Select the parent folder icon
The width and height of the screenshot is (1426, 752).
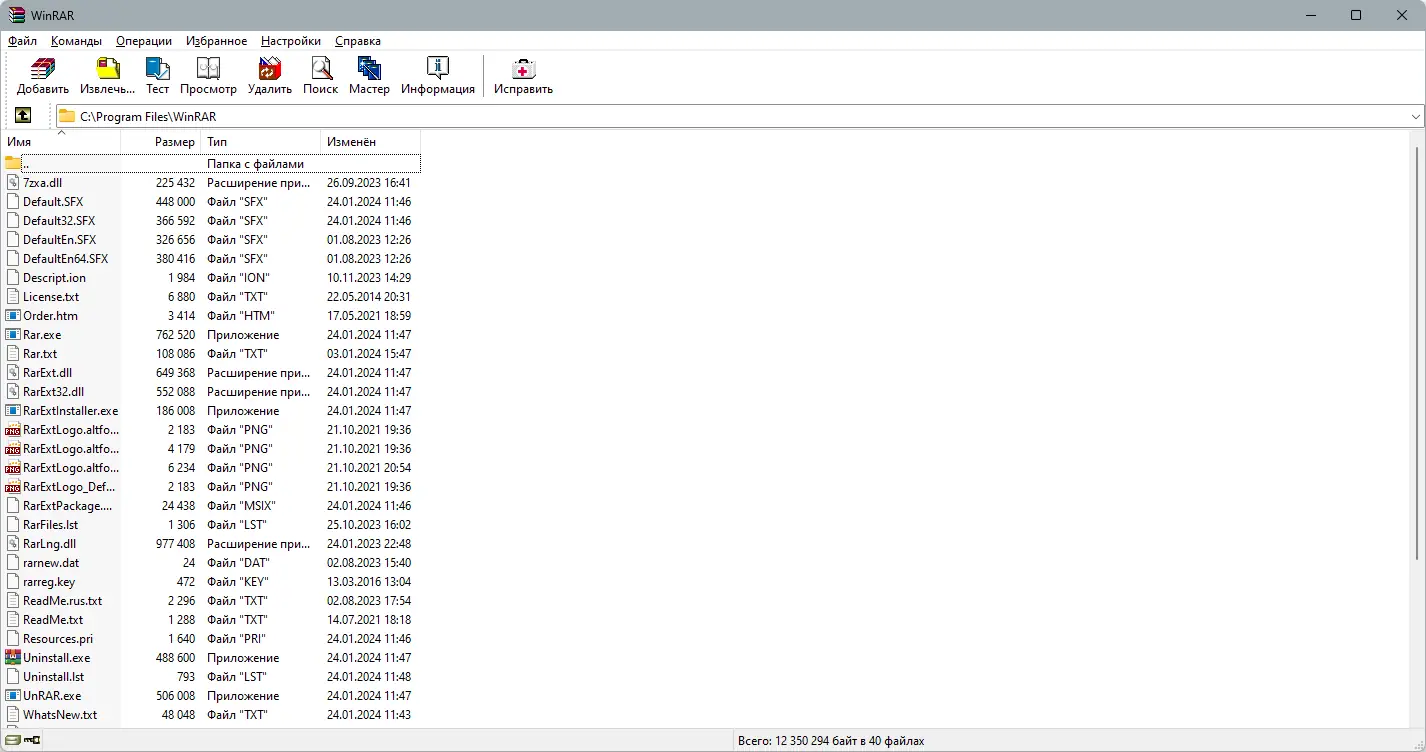[x=13, y=163]
